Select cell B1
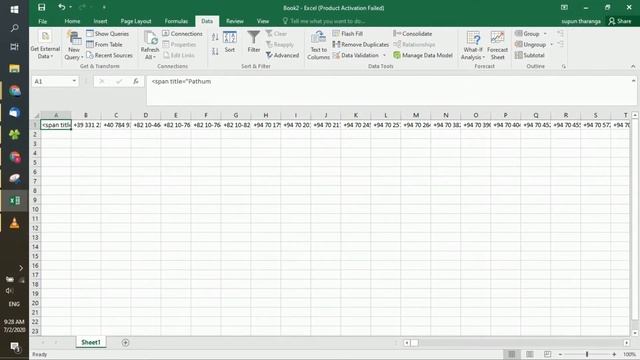 click(86, 125)
